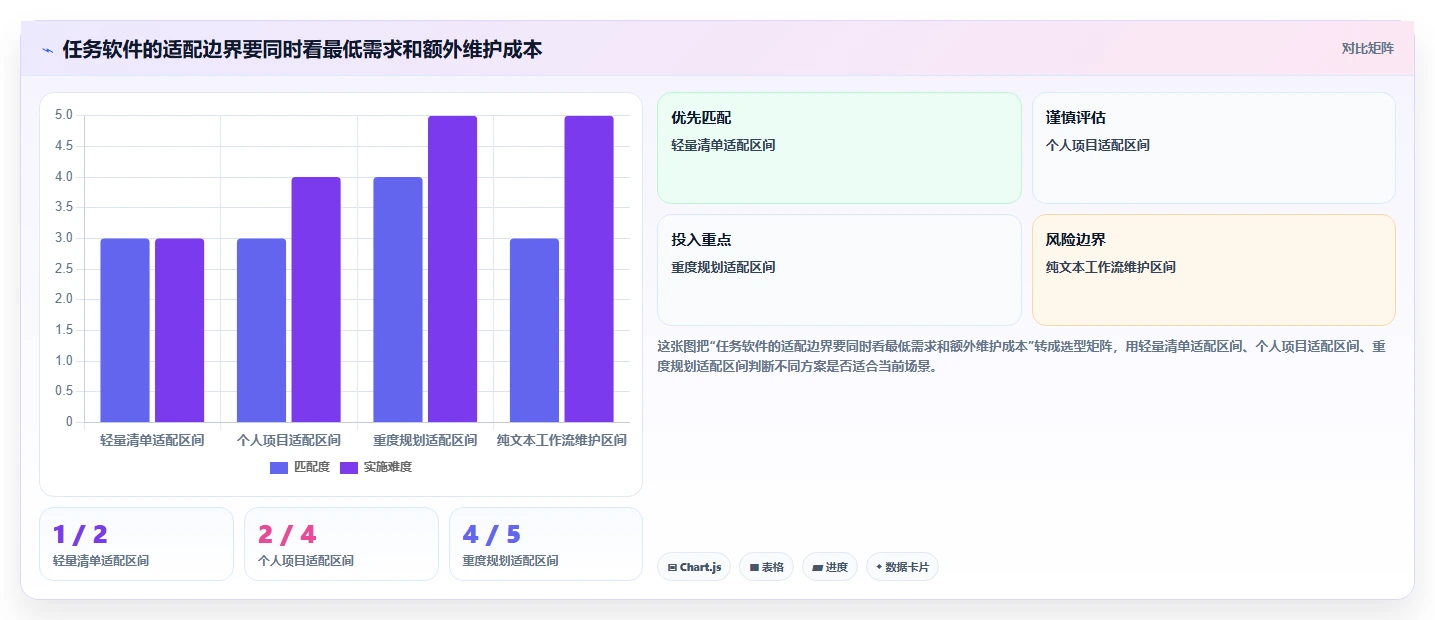Click the 1 / 2 stat card
Viewport: 1435px width, 620px height.
tap(136, 544)
